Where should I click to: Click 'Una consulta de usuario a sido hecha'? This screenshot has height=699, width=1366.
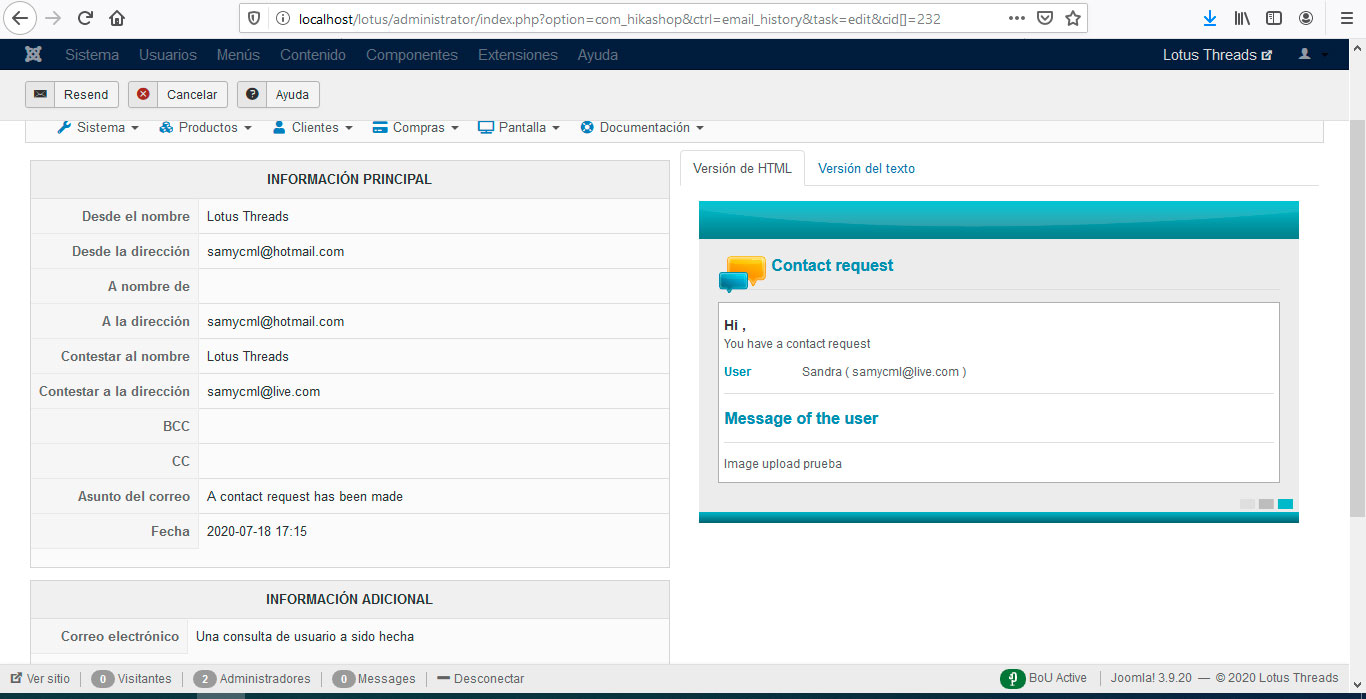tap(305, 636)
